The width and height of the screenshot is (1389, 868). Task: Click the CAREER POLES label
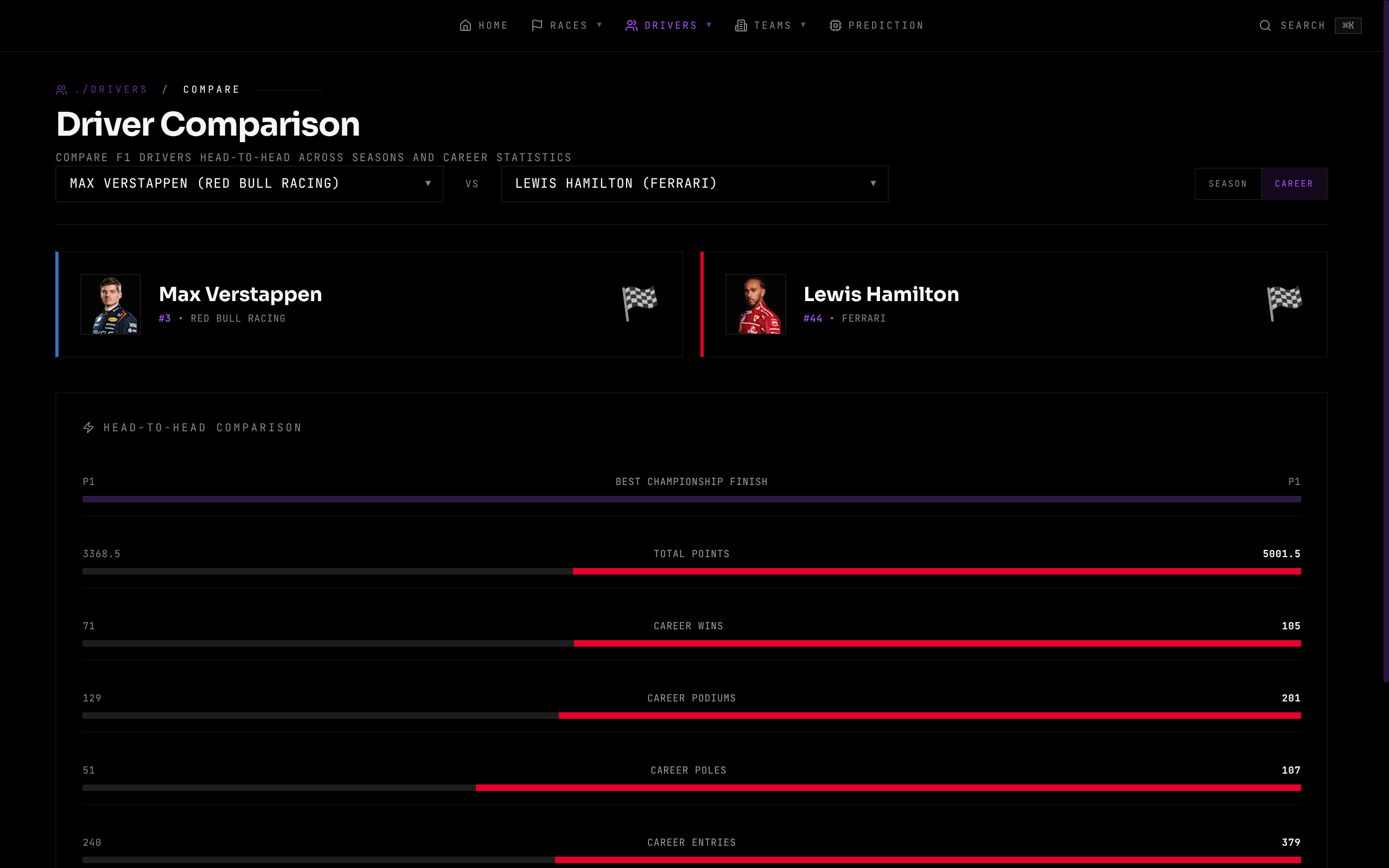point(688,770)
